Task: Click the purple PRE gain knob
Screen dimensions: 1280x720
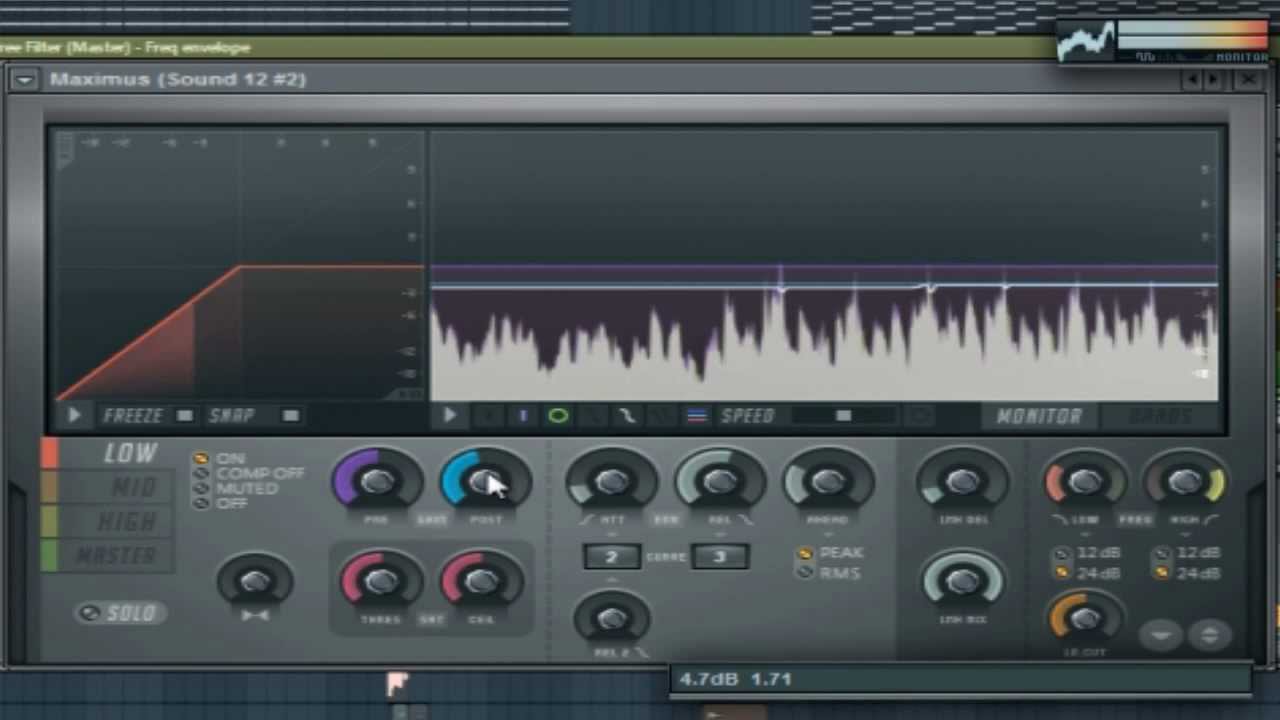Action: (x=377, y=481)
